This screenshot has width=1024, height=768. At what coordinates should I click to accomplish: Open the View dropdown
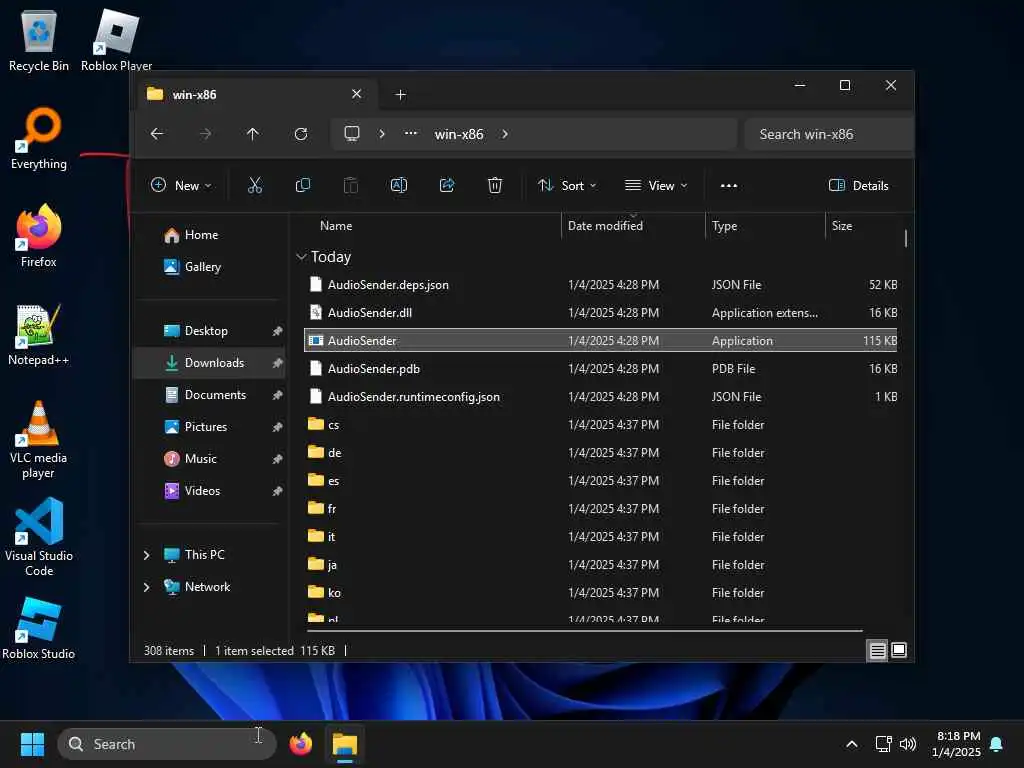coord(656,185)
